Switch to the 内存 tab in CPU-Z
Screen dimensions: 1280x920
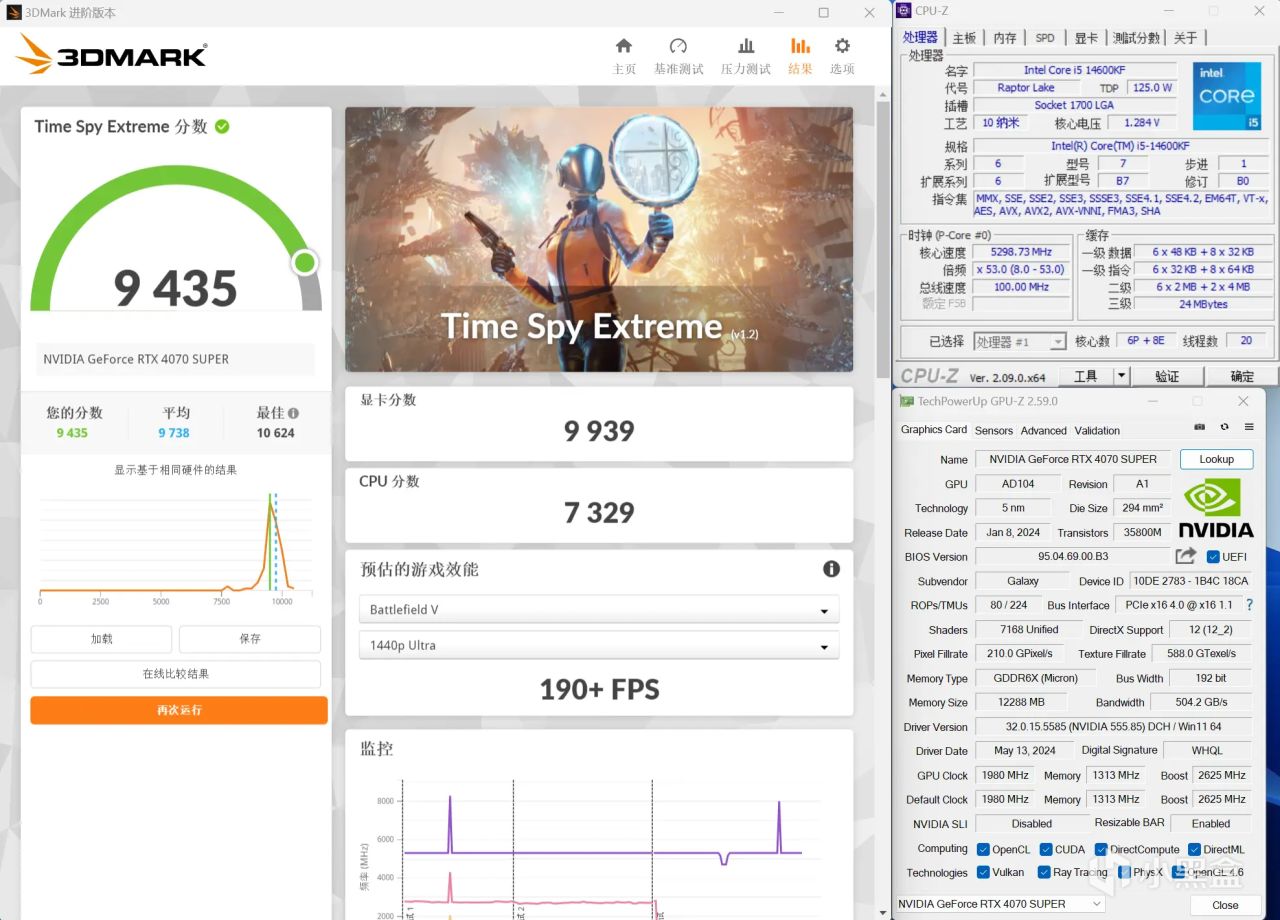1005,38
